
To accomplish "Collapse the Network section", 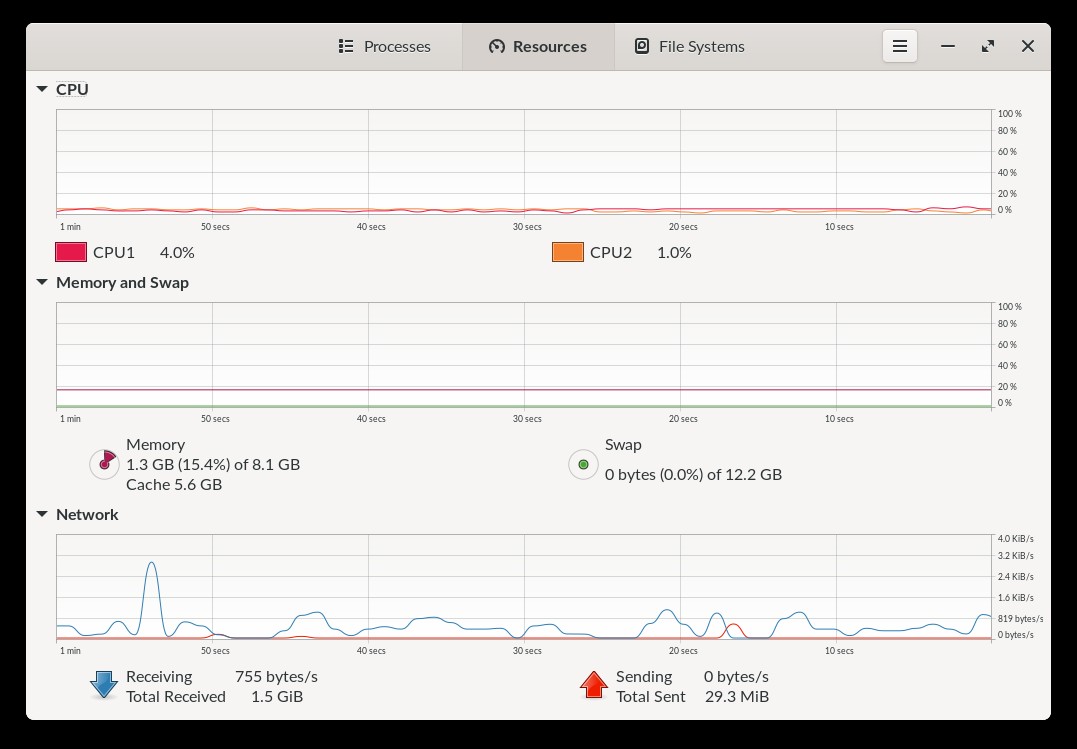I will tap(42, 514).
